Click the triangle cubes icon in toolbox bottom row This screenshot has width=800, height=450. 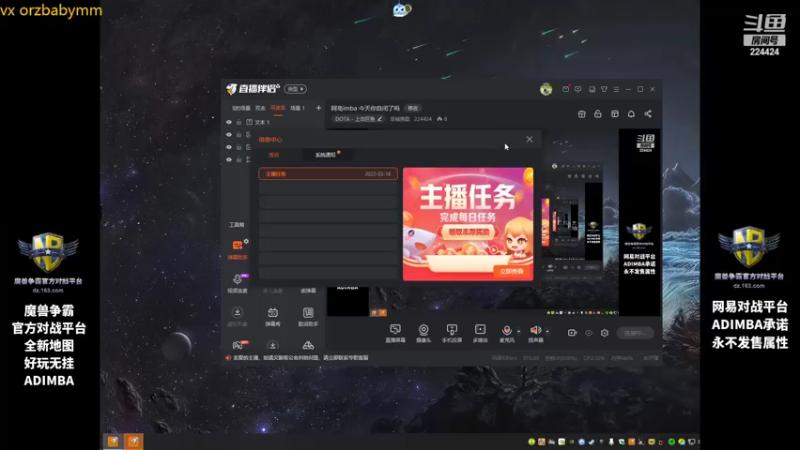pyautogui.click(x=308, y=345)
